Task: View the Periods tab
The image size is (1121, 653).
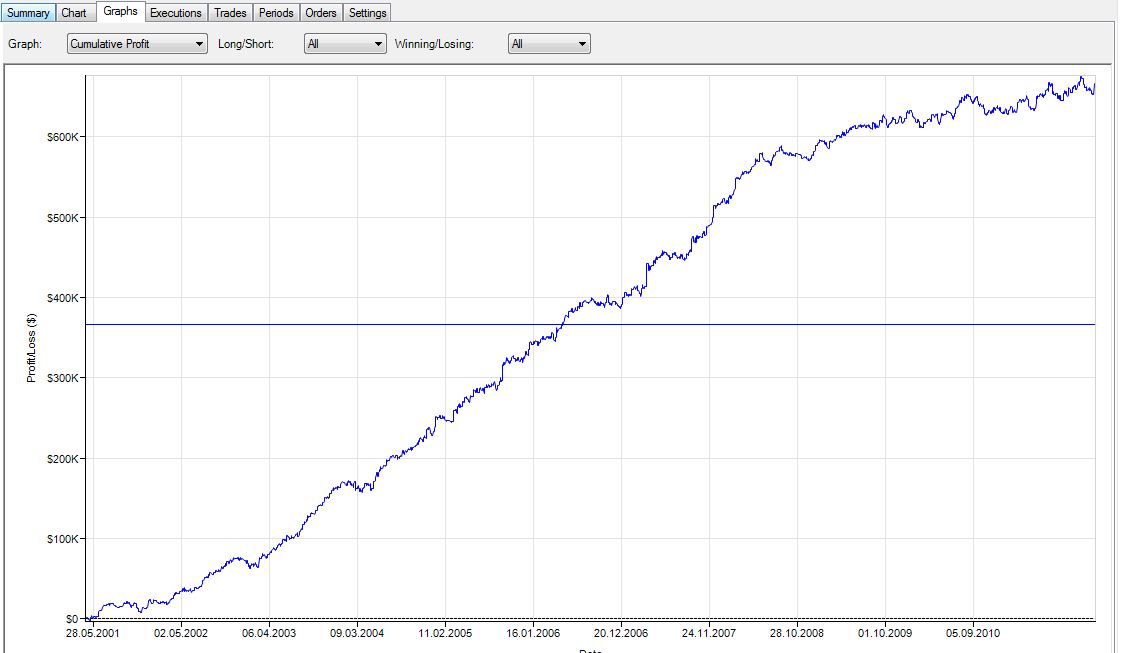Action: click(276, 13)
